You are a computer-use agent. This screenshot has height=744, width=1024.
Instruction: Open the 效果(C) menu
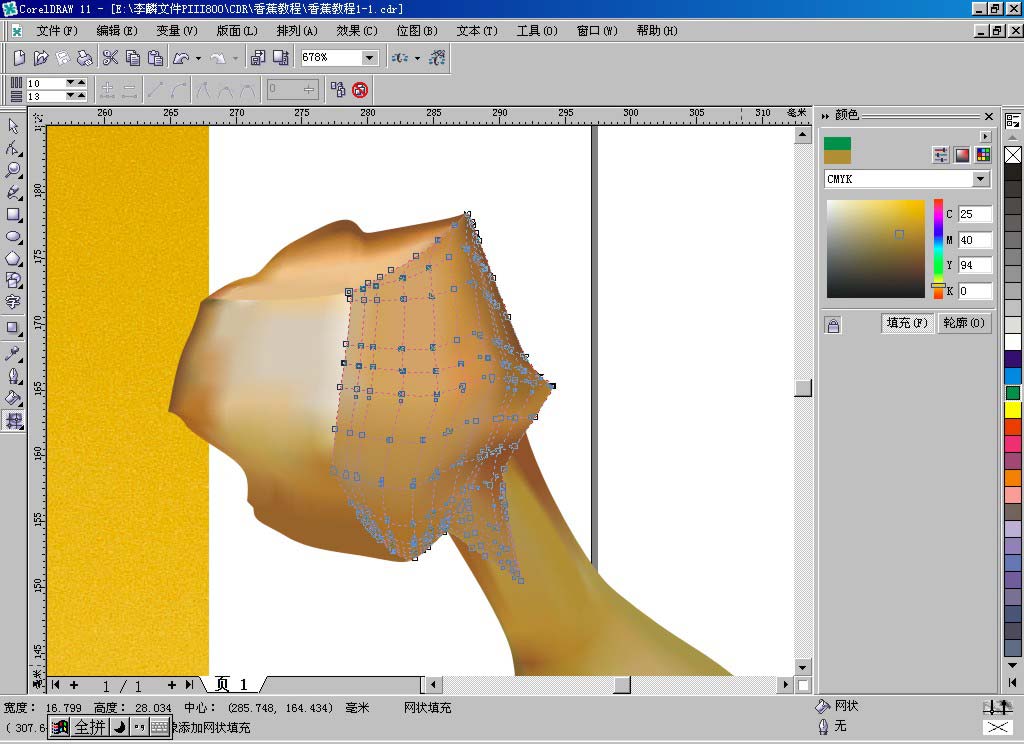(x=356, y=31)
